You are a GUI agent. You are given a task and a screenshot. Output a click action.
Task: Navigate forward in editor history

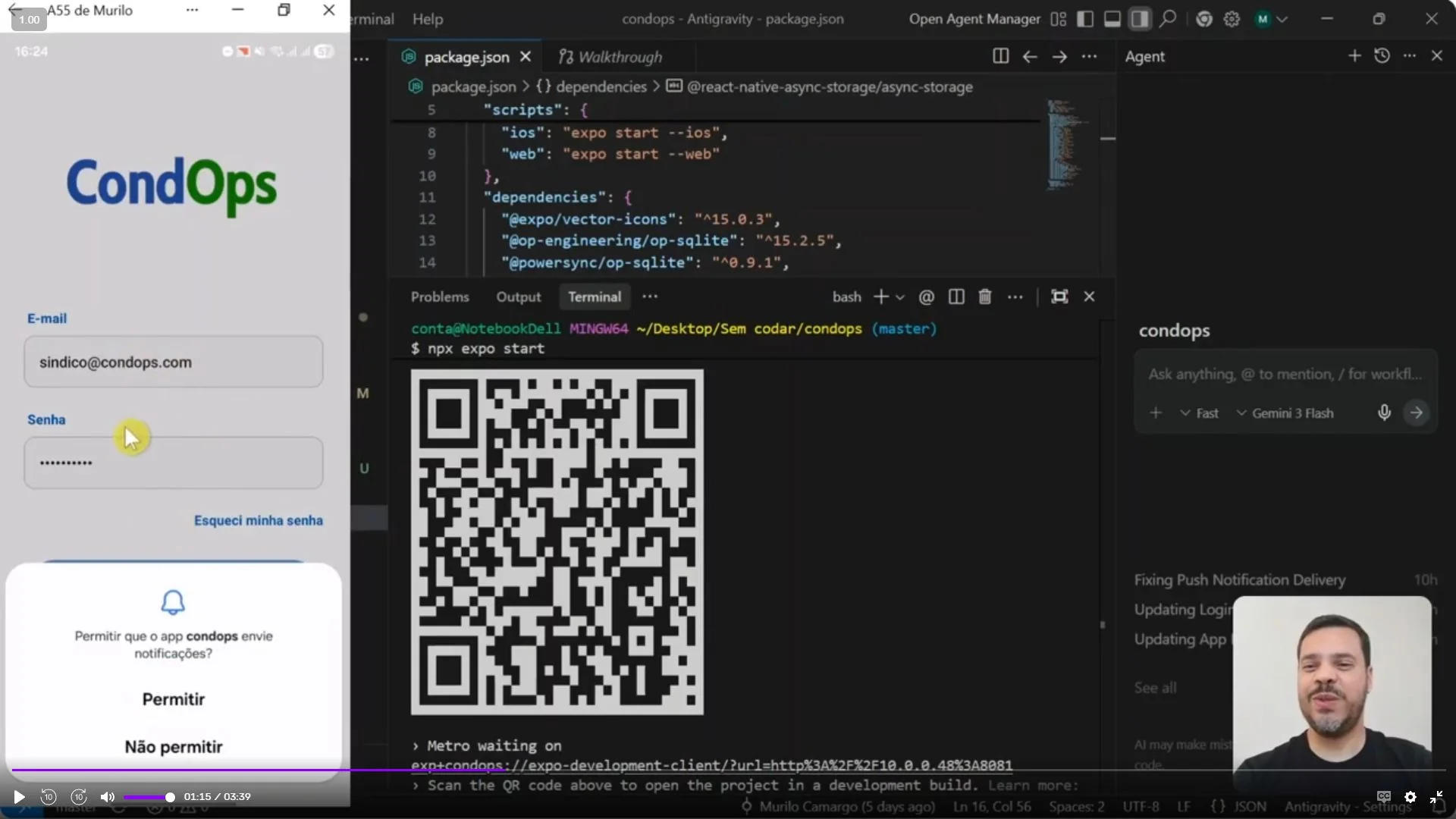pos(1059,56)
